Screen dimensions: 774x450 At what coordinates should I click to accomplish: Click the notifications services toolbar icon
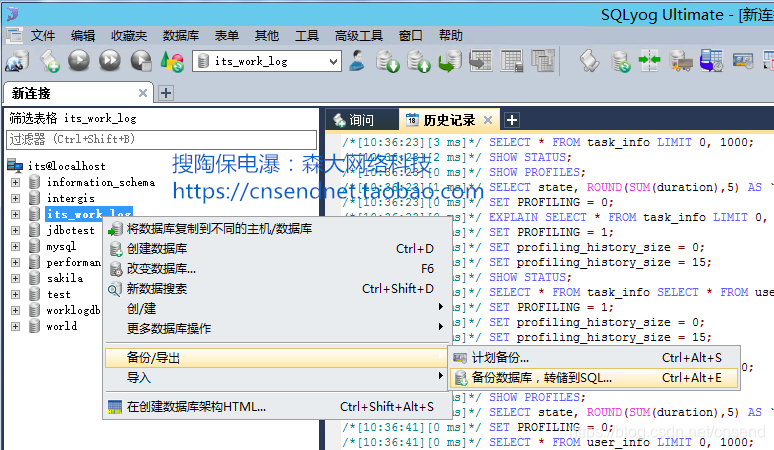(x=712, y=61)
